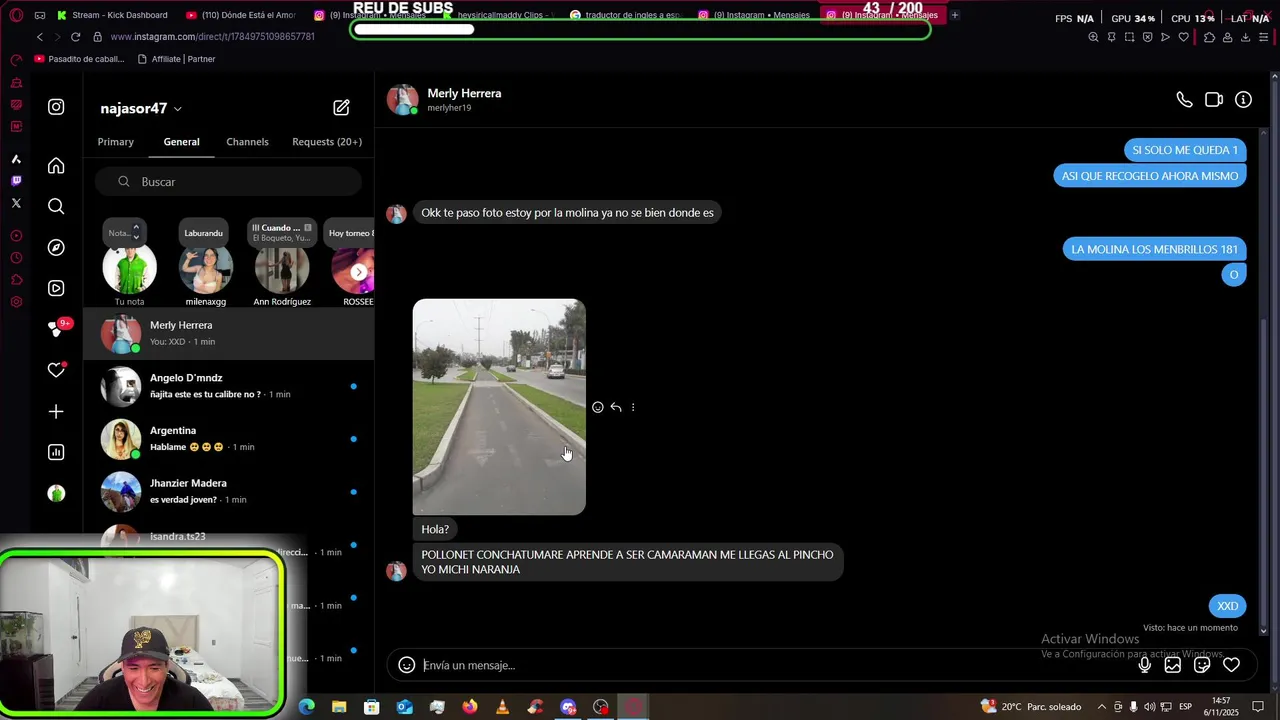Image resolution: width=1280 pixels, height=720 pixels.
Task: Switch to Dónde Está el Amor browser tab
Action: click(x=240, y=15)
